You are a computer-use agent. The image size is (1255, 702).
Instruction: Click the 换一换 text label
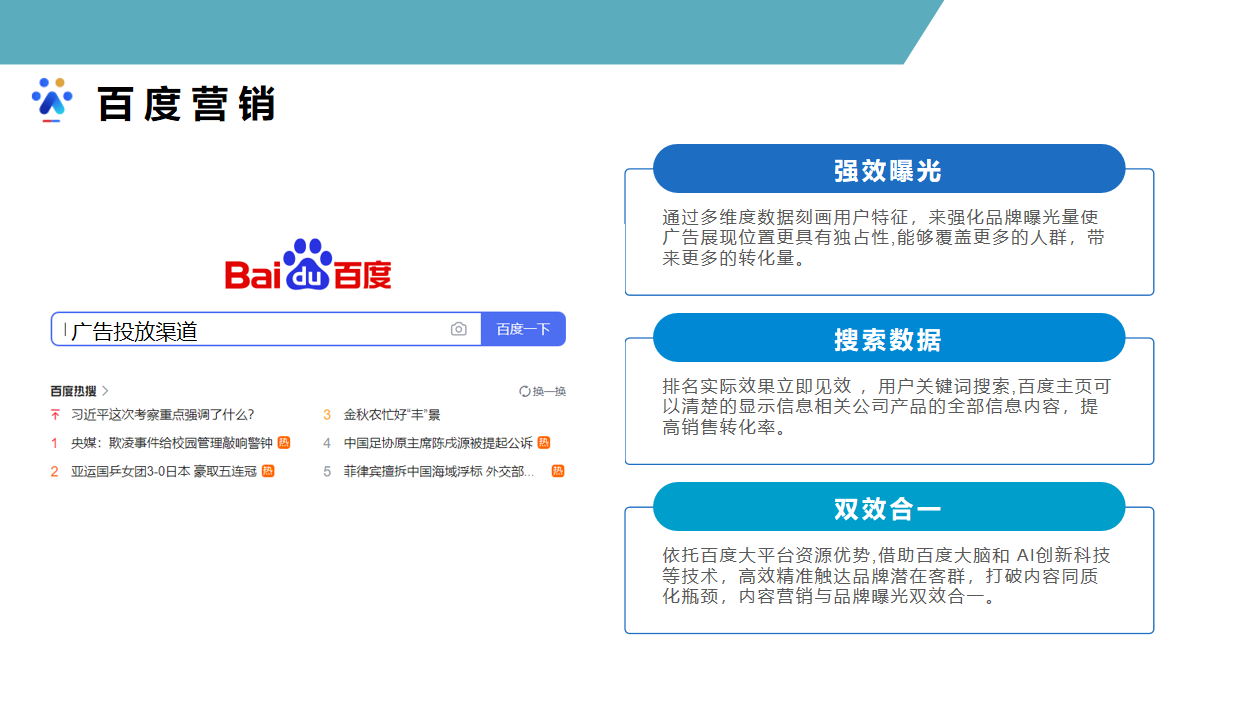click(549, 391)
